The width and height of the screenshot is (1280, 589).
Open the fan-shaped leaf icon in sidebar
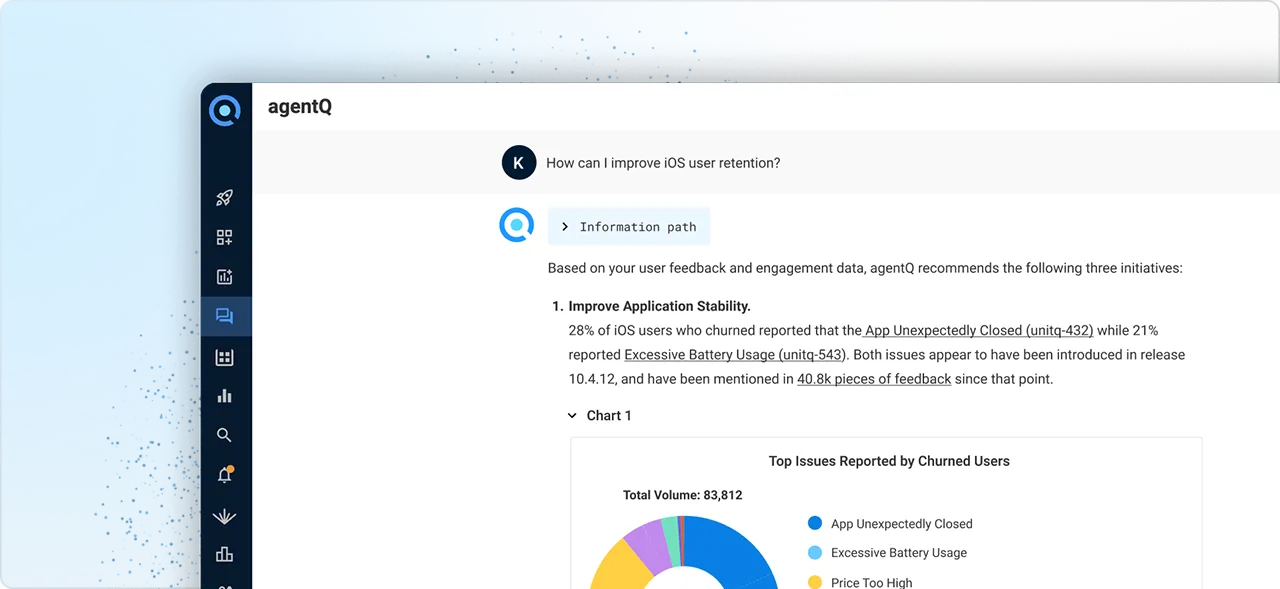pyautogui.click(x=225, y=516)
